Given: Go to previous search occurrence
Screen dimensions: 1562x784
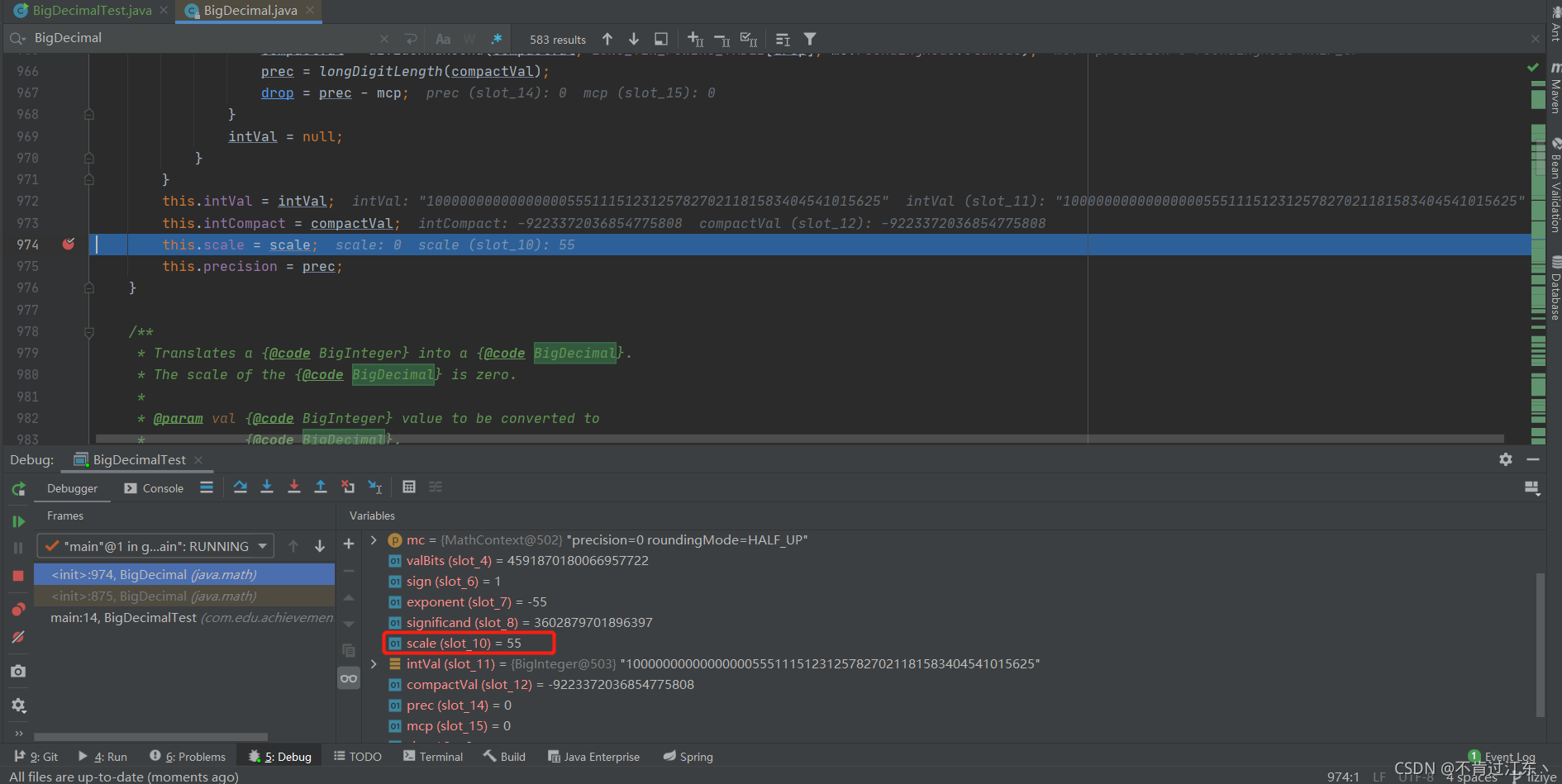Looking at the screenshot, I should coord(607,39).
